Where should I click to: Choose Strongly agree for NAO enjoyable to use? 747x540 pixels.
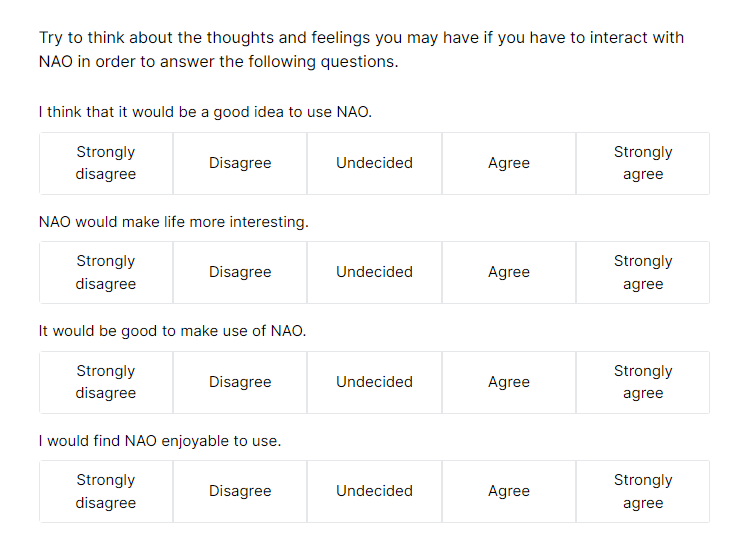643,491
